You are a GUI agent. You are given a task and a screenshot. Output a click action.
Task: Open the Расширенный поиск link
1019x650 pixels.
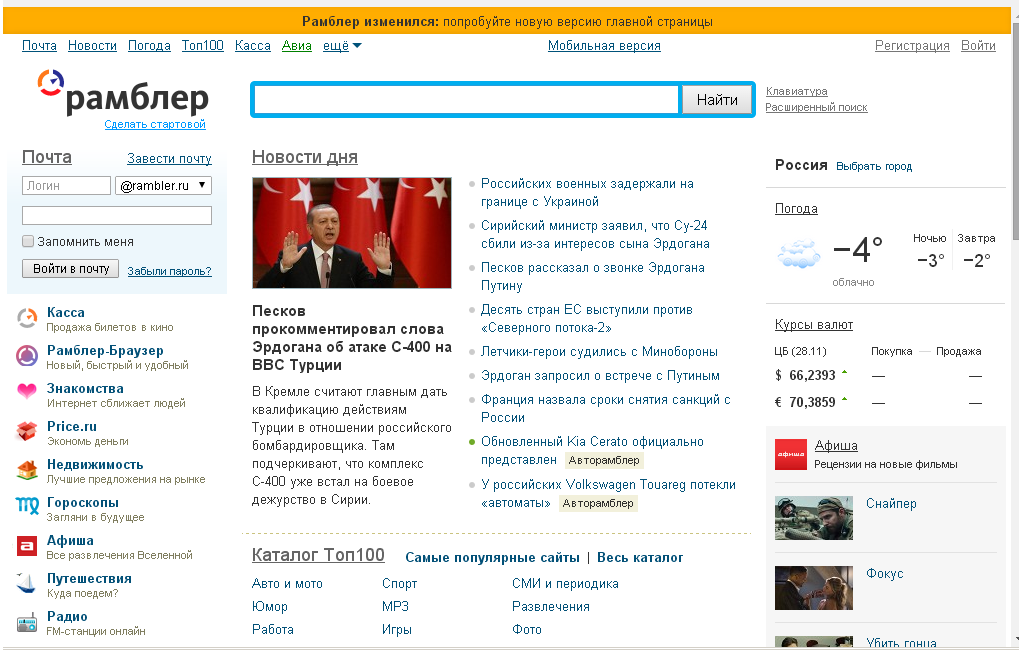pyautogui.click(x=816, y=107)
